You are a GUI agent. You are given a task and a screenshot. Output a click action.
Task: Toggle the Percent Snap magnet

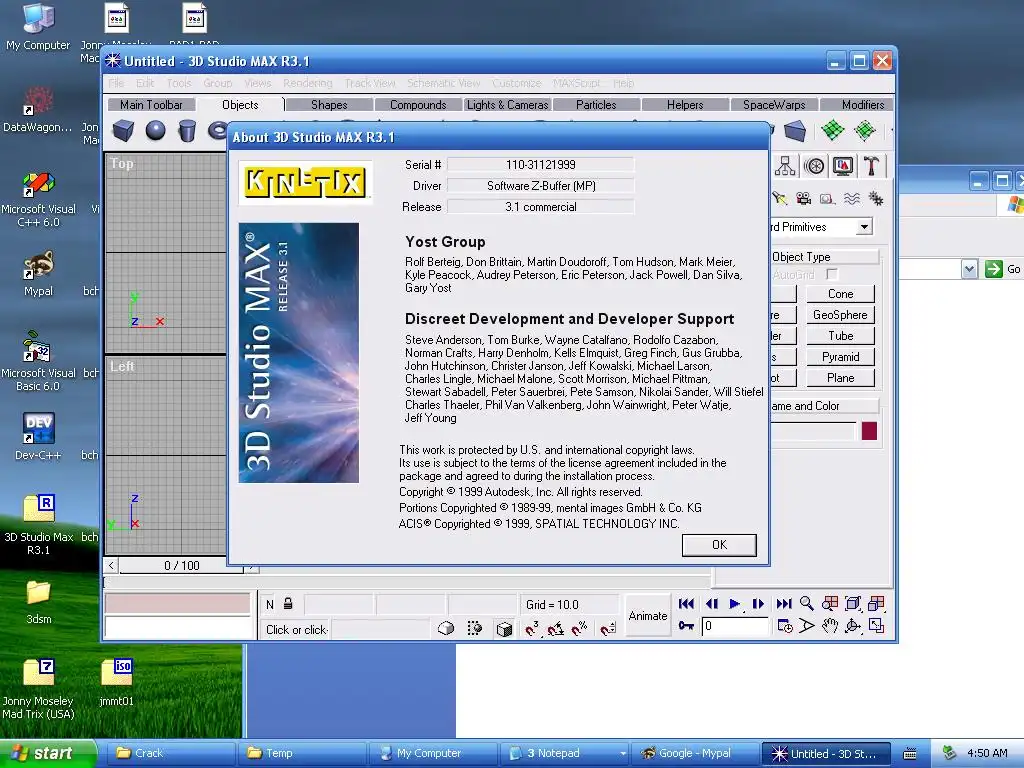[x=579, y=628]
